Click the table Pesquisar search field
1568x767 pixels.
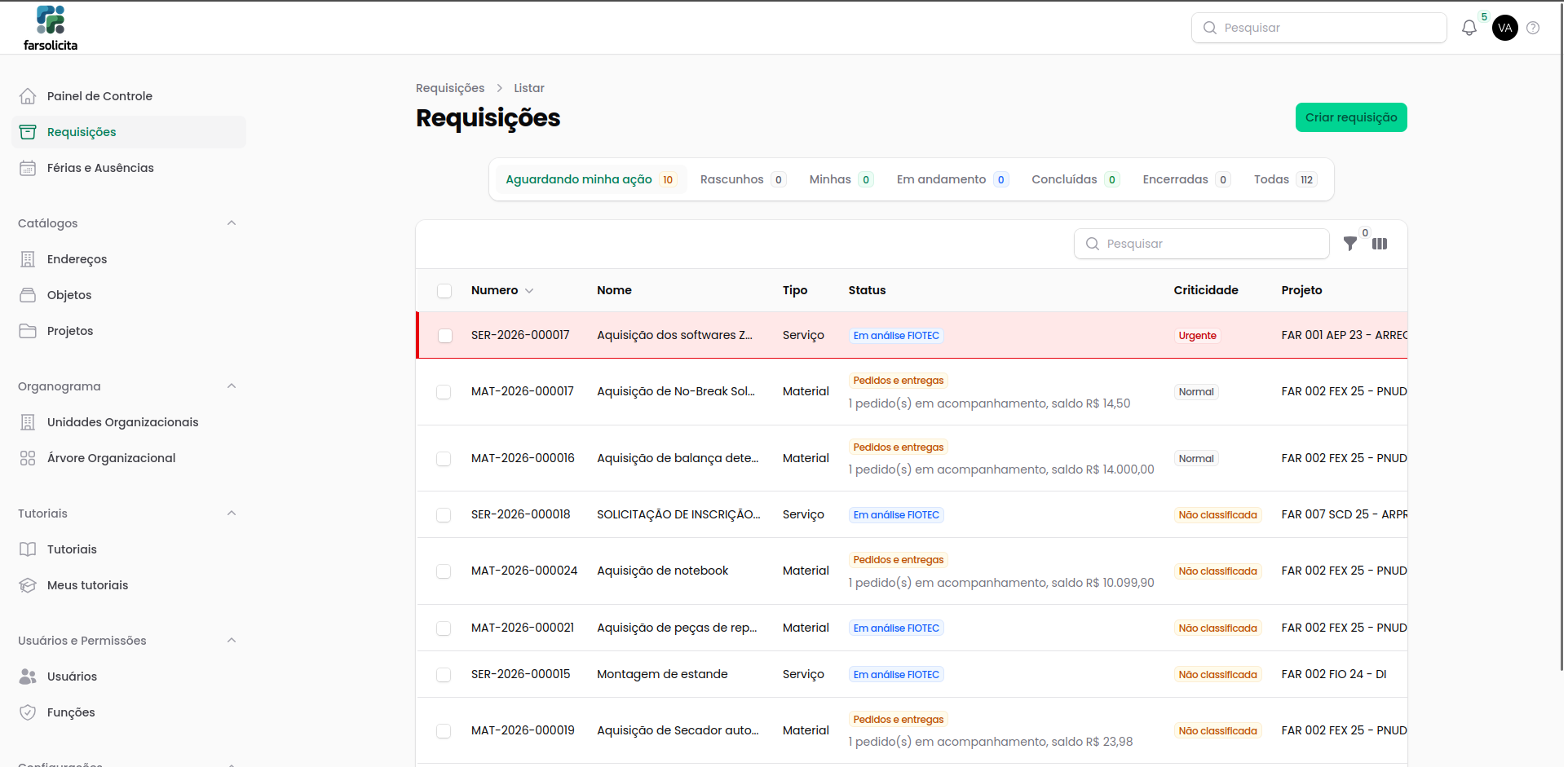coord(1202,244)
